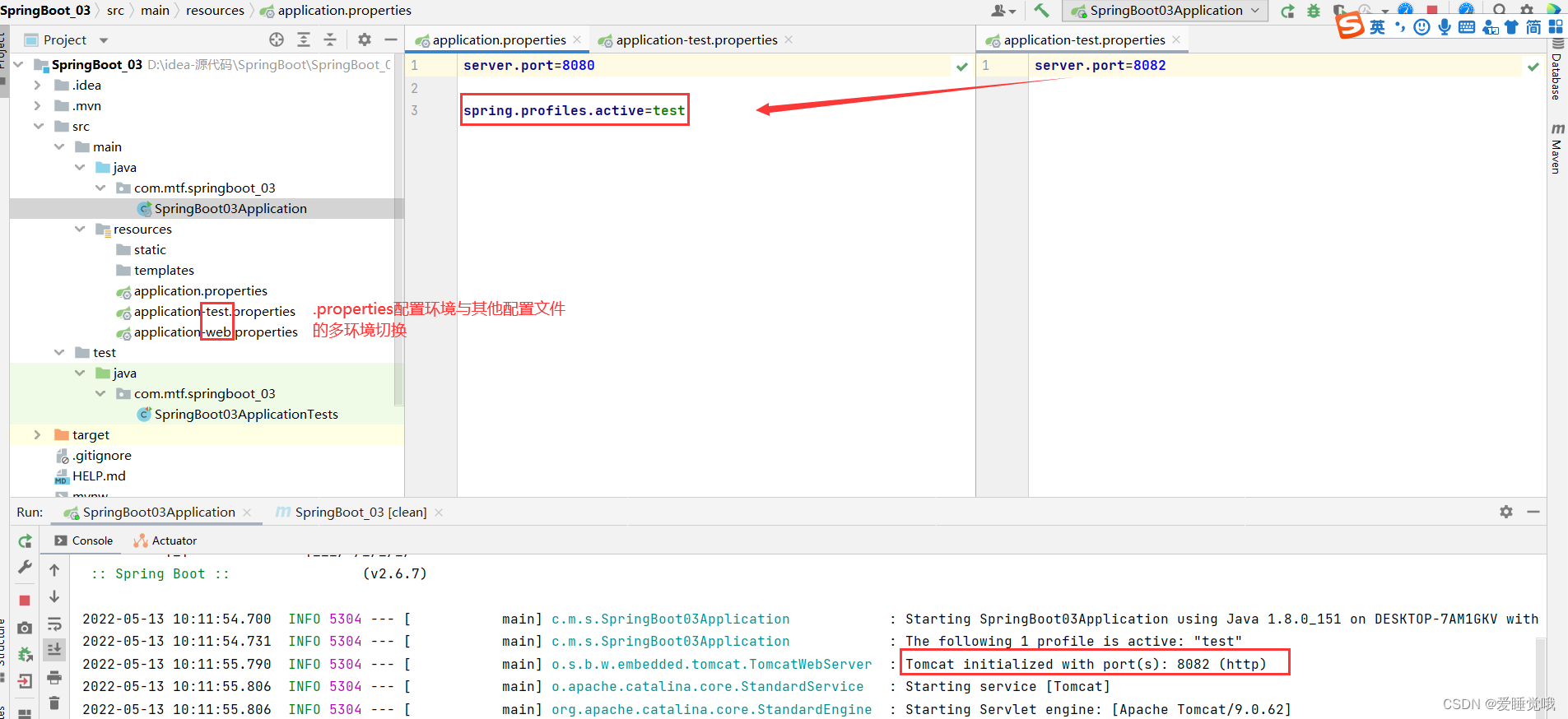This screenshot has width=1568, height=719.
Task: Toggle soft-wrap in console
Action: [54, 624]
